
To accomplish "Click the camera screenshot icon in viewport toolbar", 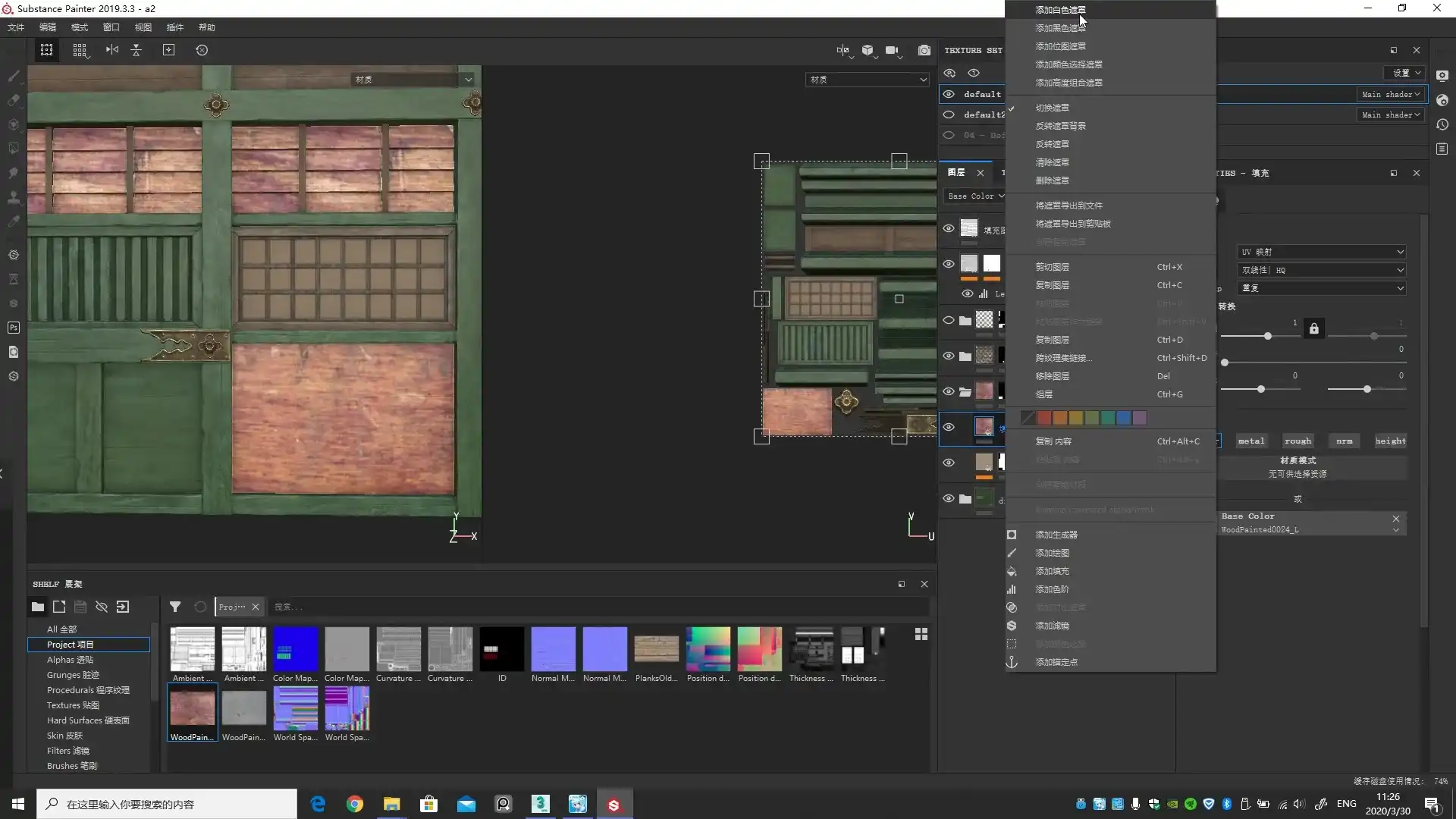I will (x=924, y=50).
